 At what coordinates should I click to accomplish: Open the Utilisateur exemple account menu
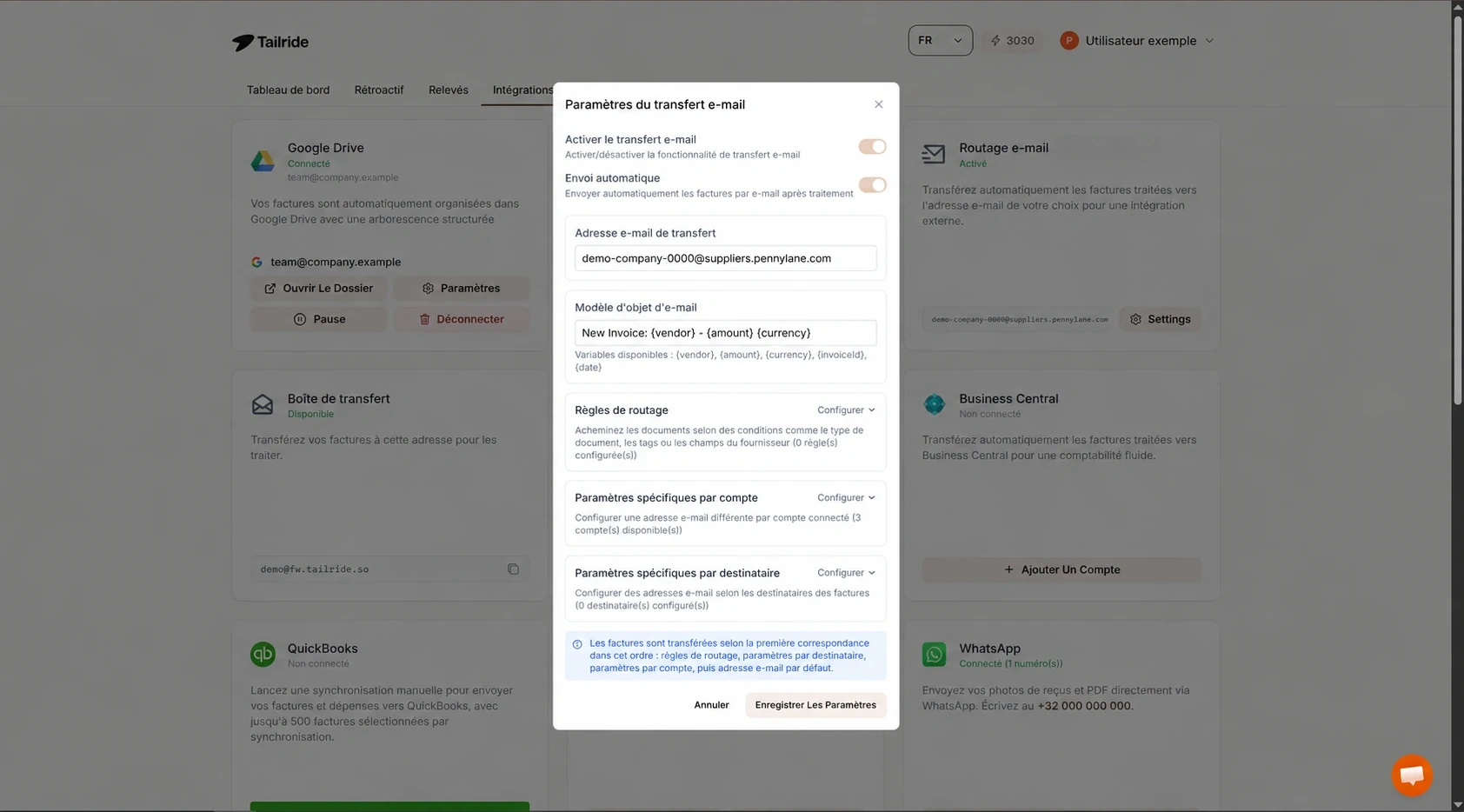[1137, 41]
